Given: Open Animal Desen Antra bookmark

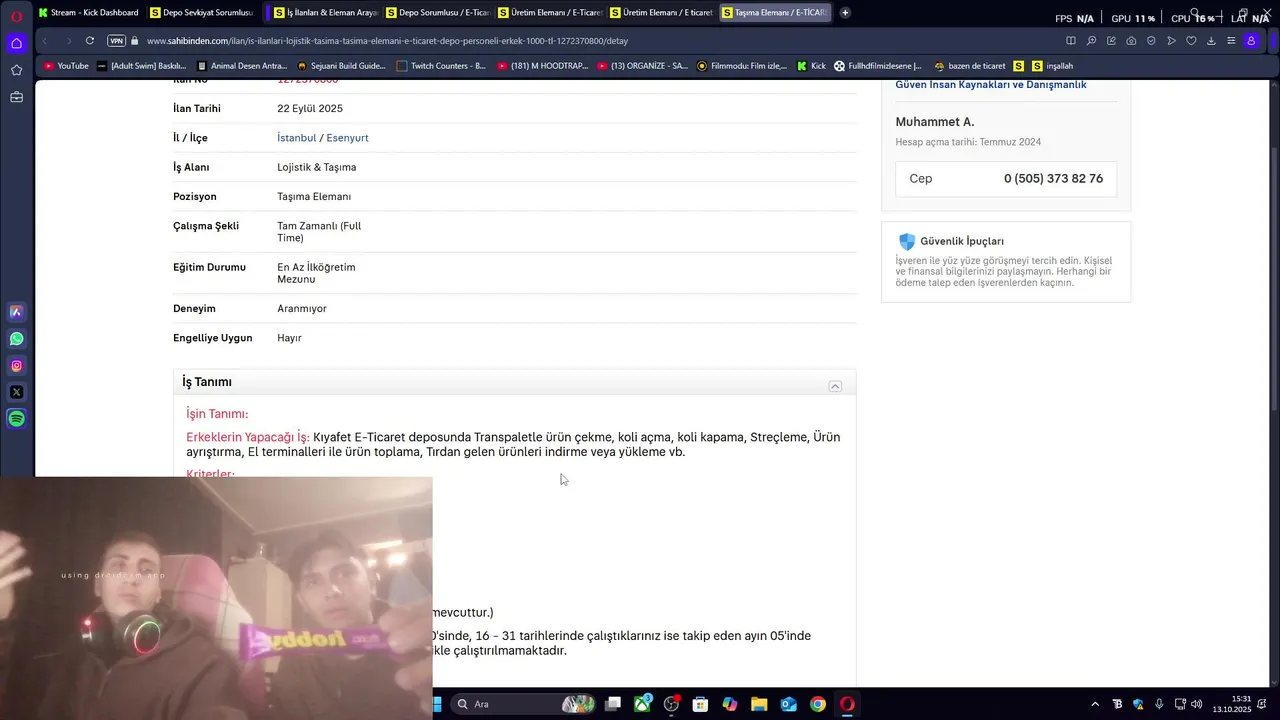Looking at the screenshot, I should (241, 66).
